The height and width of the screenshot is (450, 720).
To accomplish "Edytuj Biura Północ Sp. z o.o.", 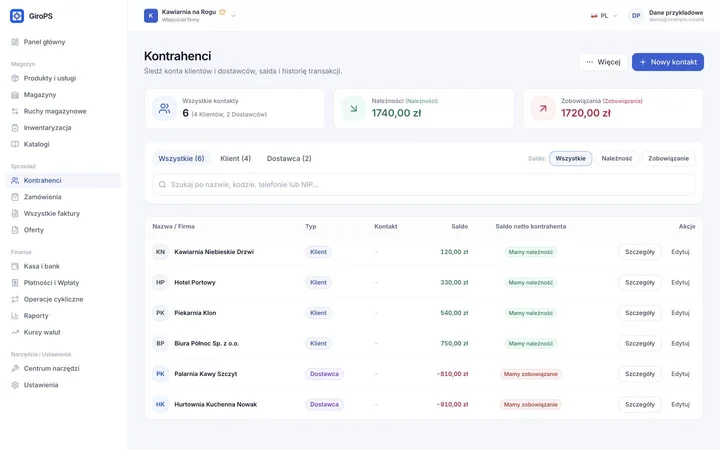I will point(680,343).
